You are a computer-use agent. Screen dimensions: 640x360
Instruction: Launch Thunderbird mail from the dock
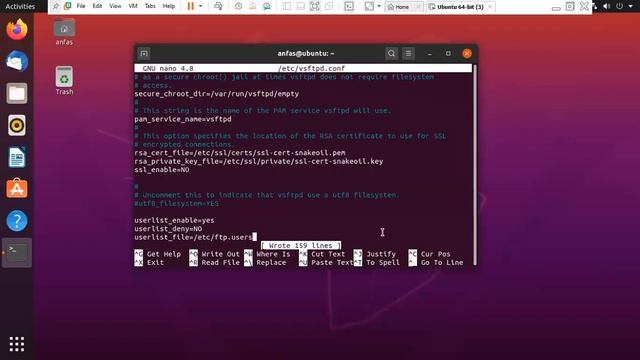pos(17,61)
